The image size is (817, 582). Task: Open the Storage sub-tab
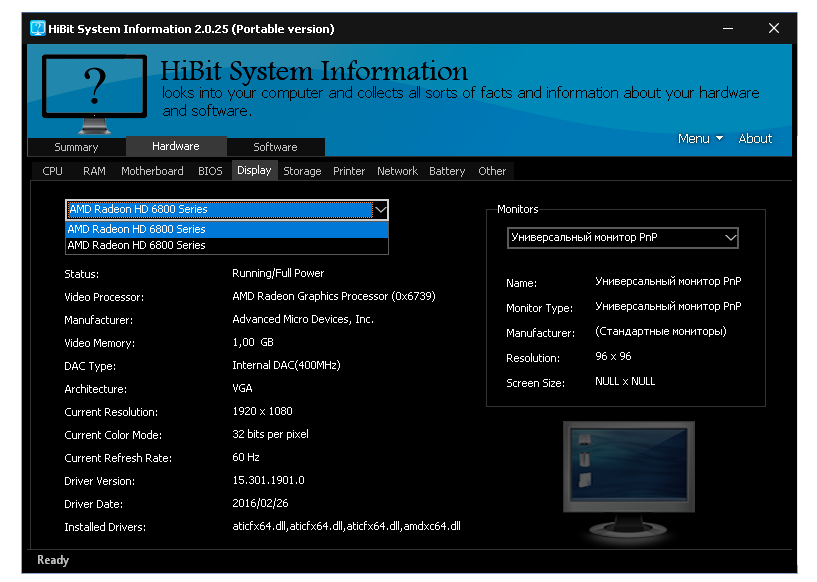[x=302, y=171]
